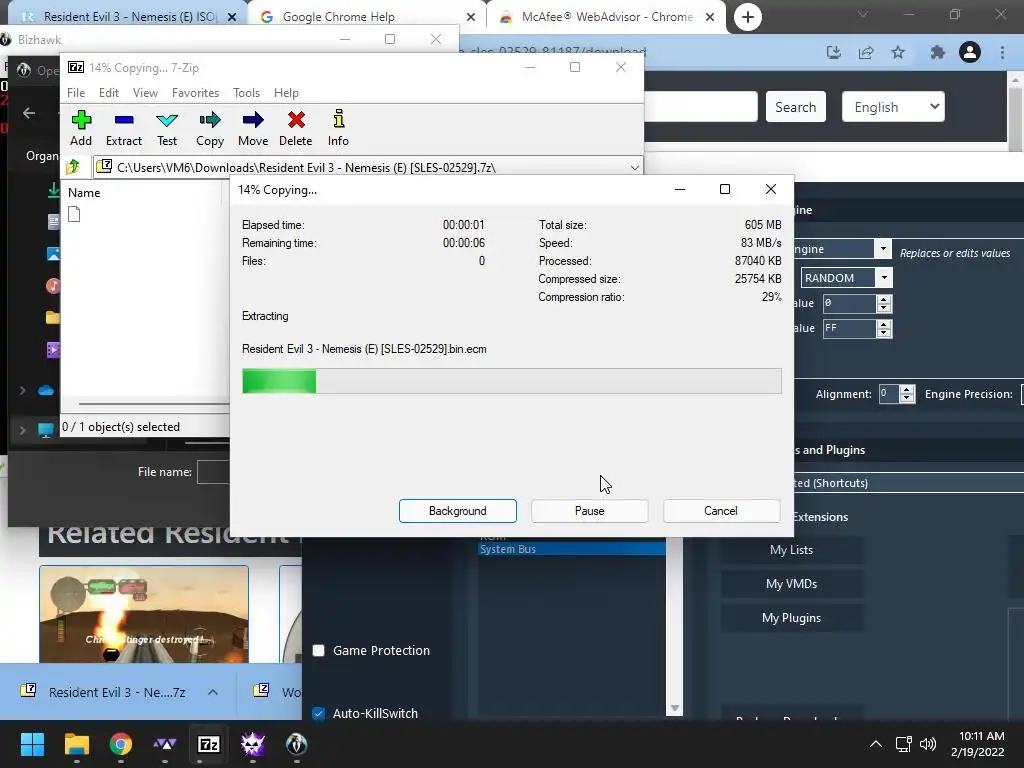This screenshot has width=1024, height=768.
Task: Click the clock and date in the taskbar
Action: (978, 744)
